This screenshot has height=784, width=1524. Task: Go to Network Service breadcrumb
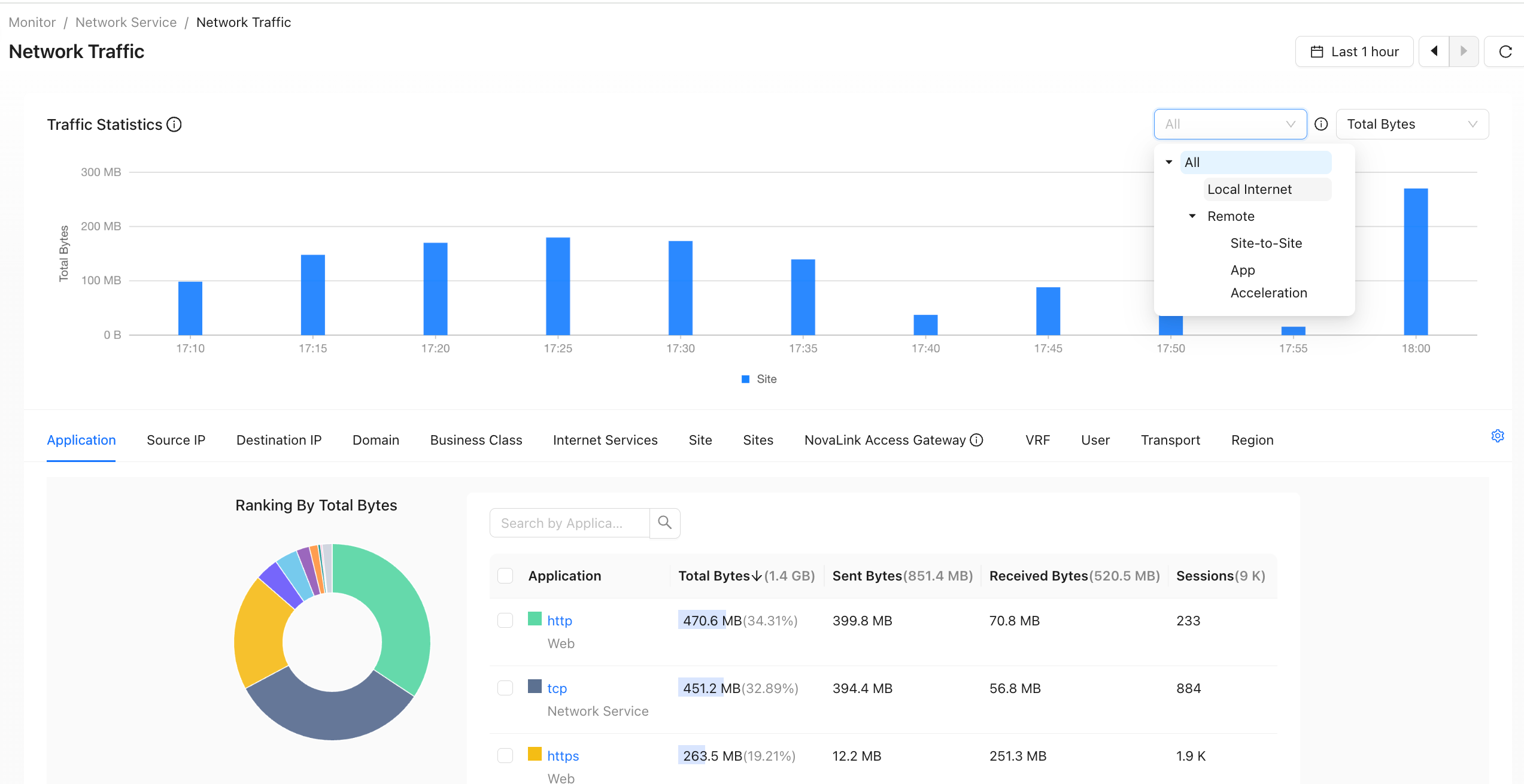(126, 22)
